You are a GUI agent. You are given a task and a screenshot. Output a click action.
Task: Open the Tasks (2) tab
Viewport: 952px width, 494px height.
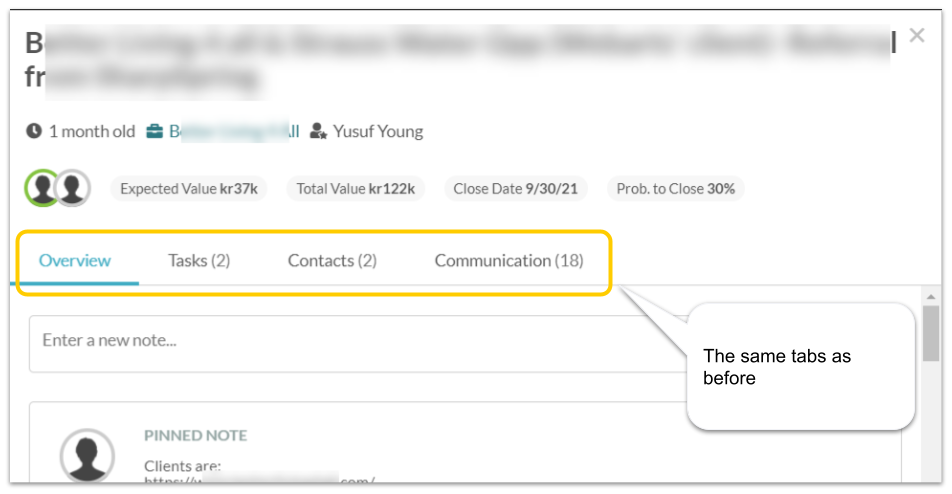199,260
